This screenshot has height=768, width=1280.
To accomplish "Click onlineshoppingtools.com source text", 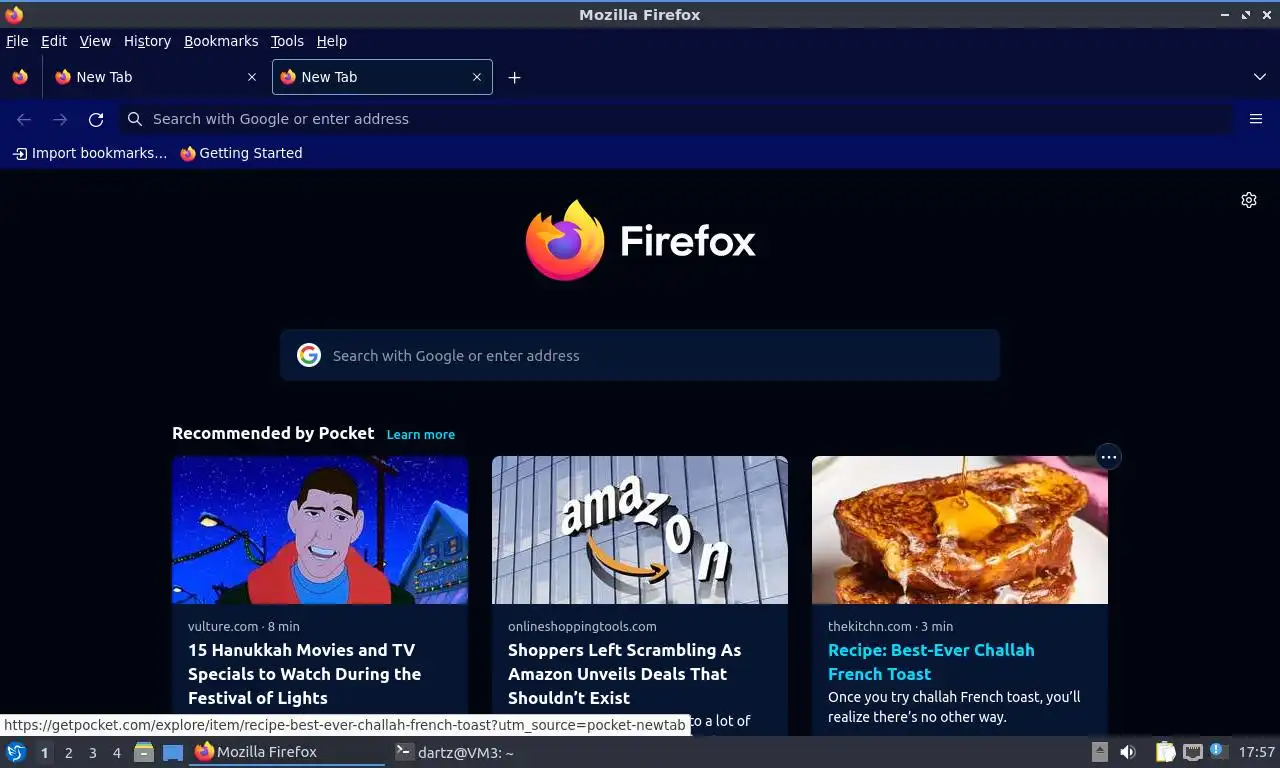I will [582, 626].
